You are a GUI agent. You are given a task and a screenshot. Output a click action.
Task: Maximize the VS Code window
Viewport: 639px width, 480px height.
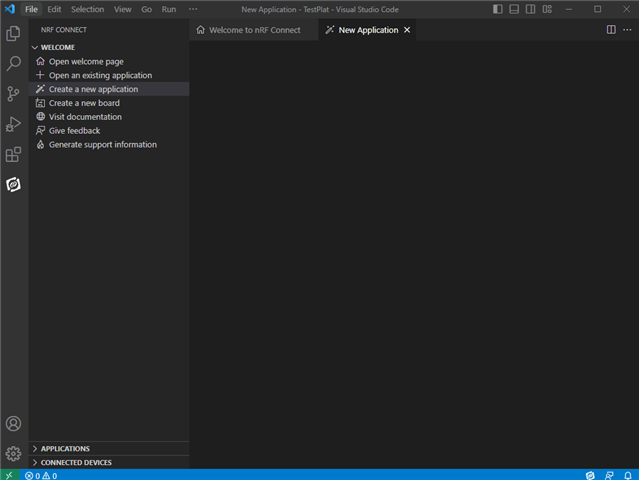click(597, 9)
